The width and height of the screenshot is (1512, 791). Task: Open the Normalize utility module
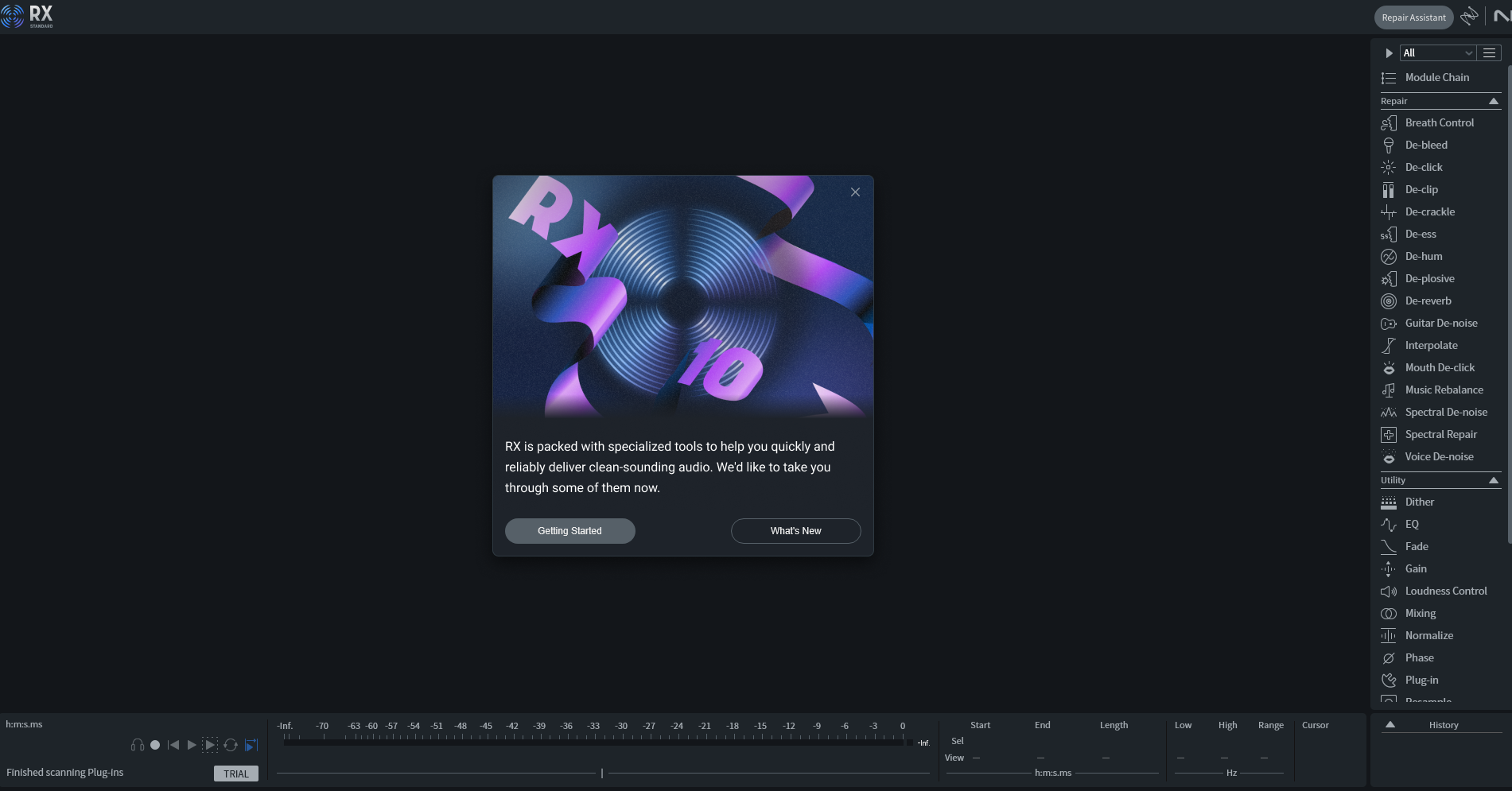click(x=1439, y=635)
